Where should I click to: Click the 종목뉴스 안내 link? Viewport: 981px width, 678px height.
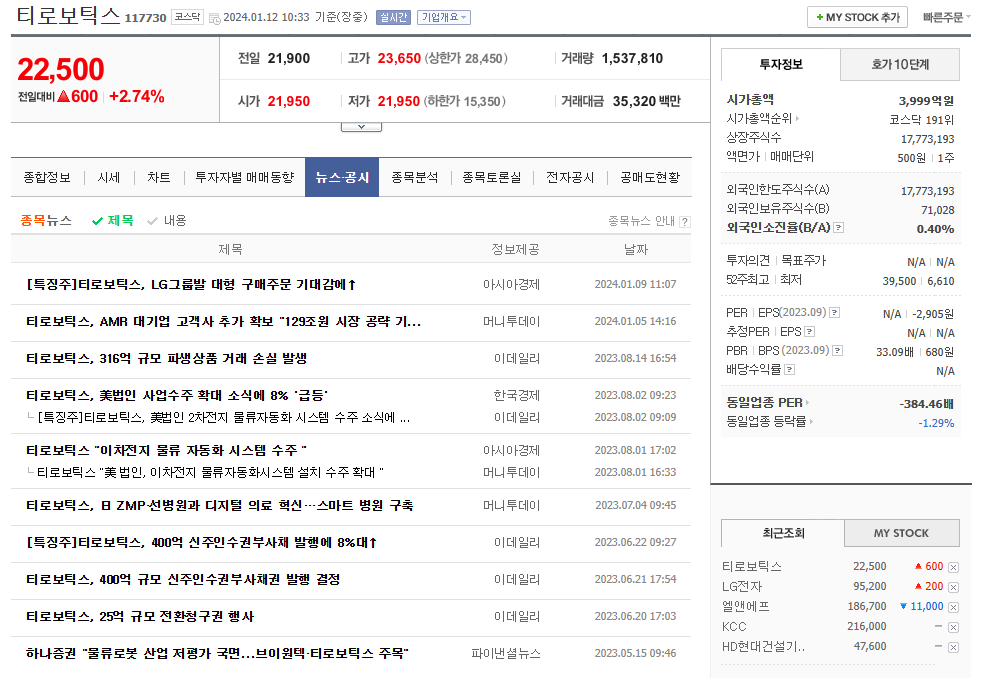pyautogui.click(x=641, y=221)
